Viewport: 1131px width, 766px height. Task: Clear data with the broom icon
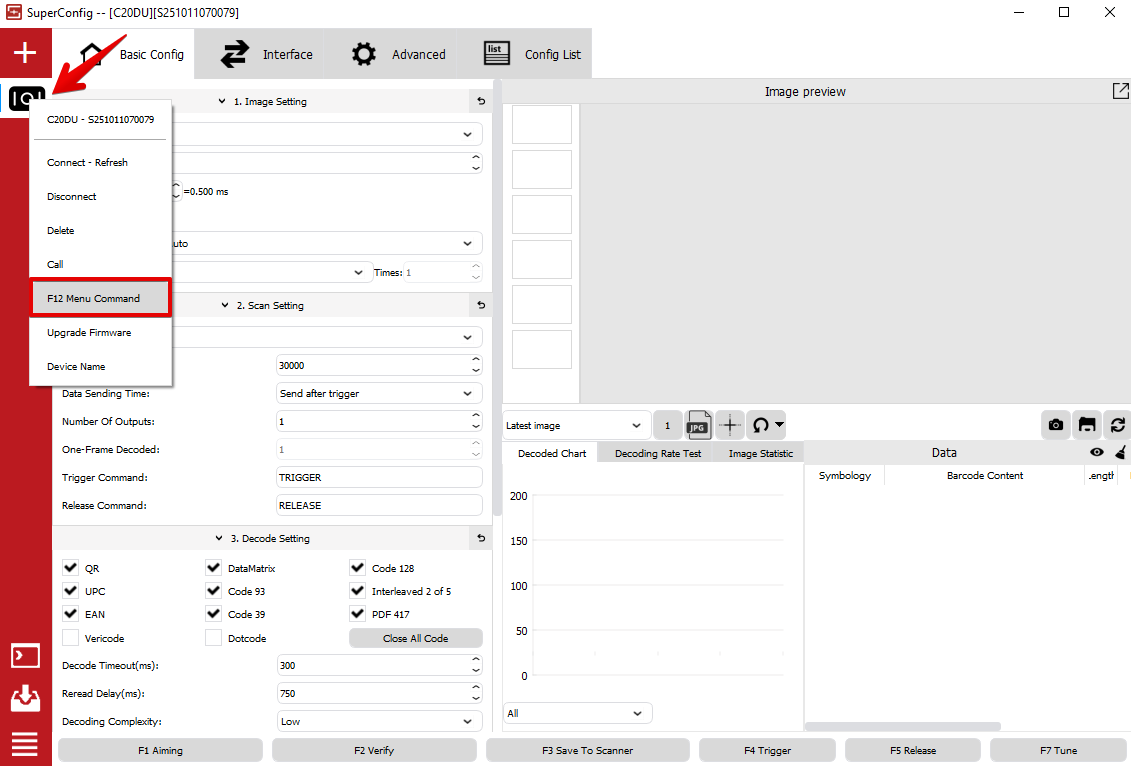pos(1121,453)
